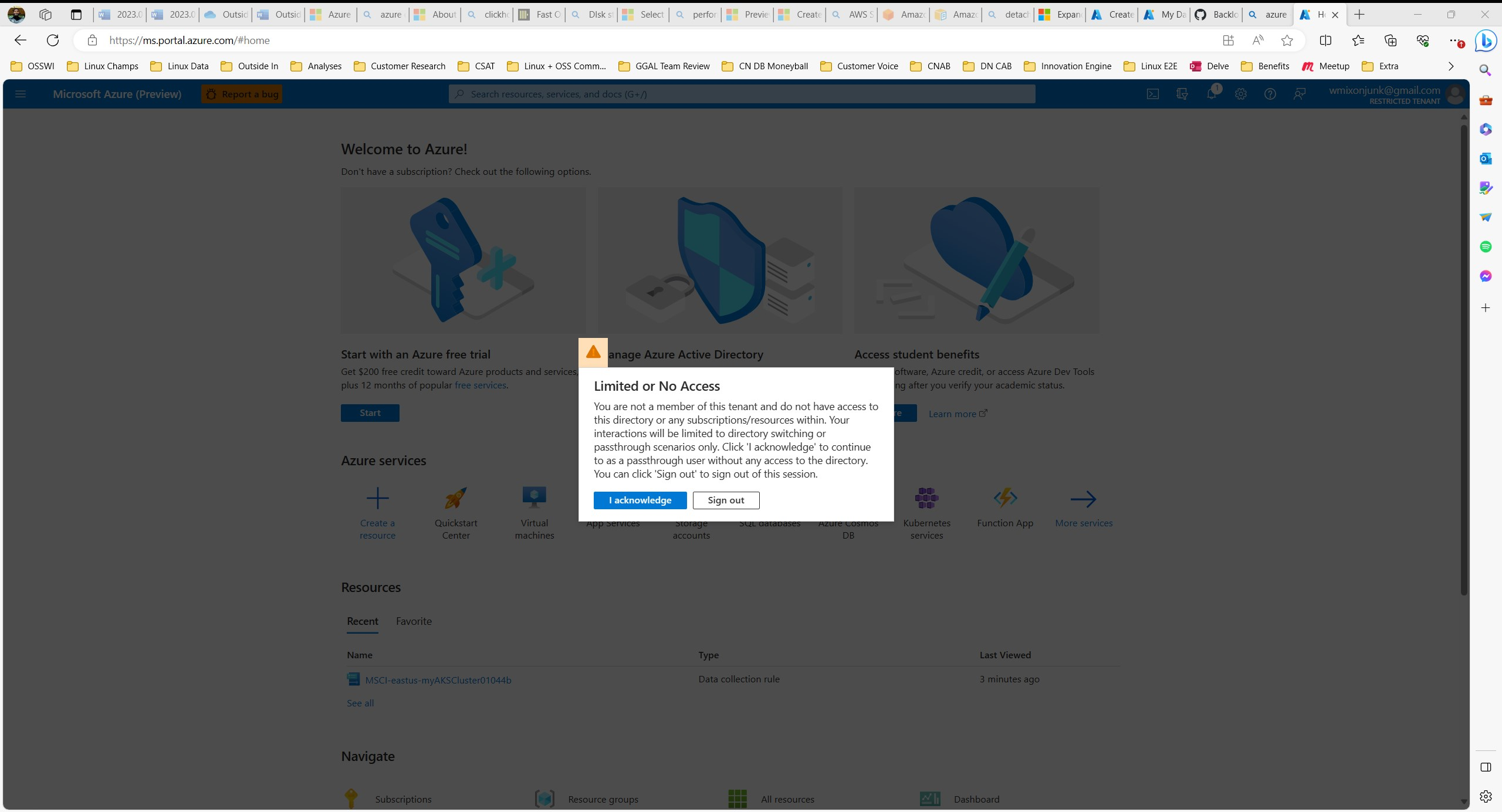1502x812 pixels.
Task: Expand overflow bookmarks with the chevron
Action: coord(1451,66)
